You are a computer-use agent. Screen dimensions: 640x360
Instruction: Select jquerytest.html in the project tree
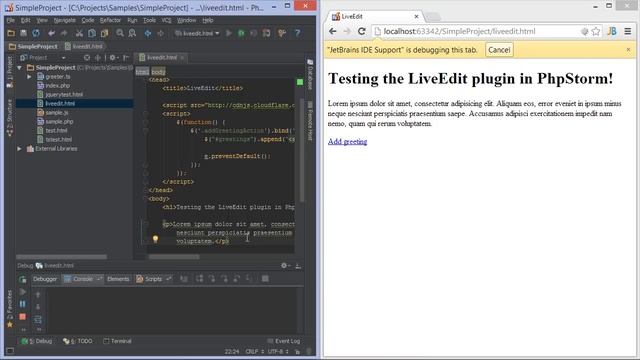(64, 94)
